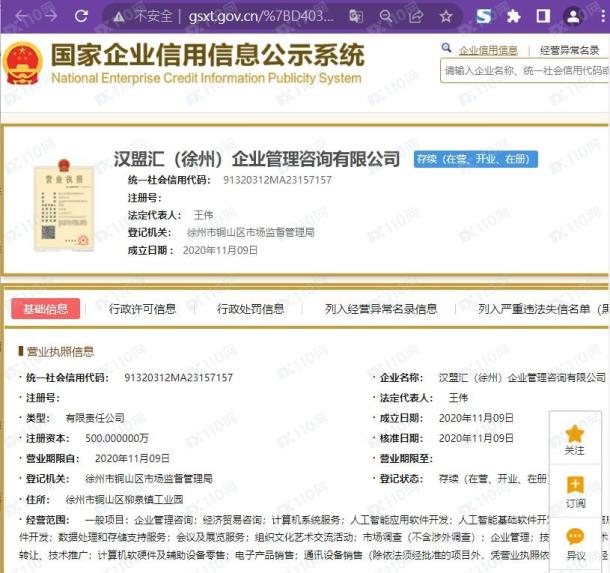Click the share page icon
Screen dimensions: 610x573
pos(416,16)
